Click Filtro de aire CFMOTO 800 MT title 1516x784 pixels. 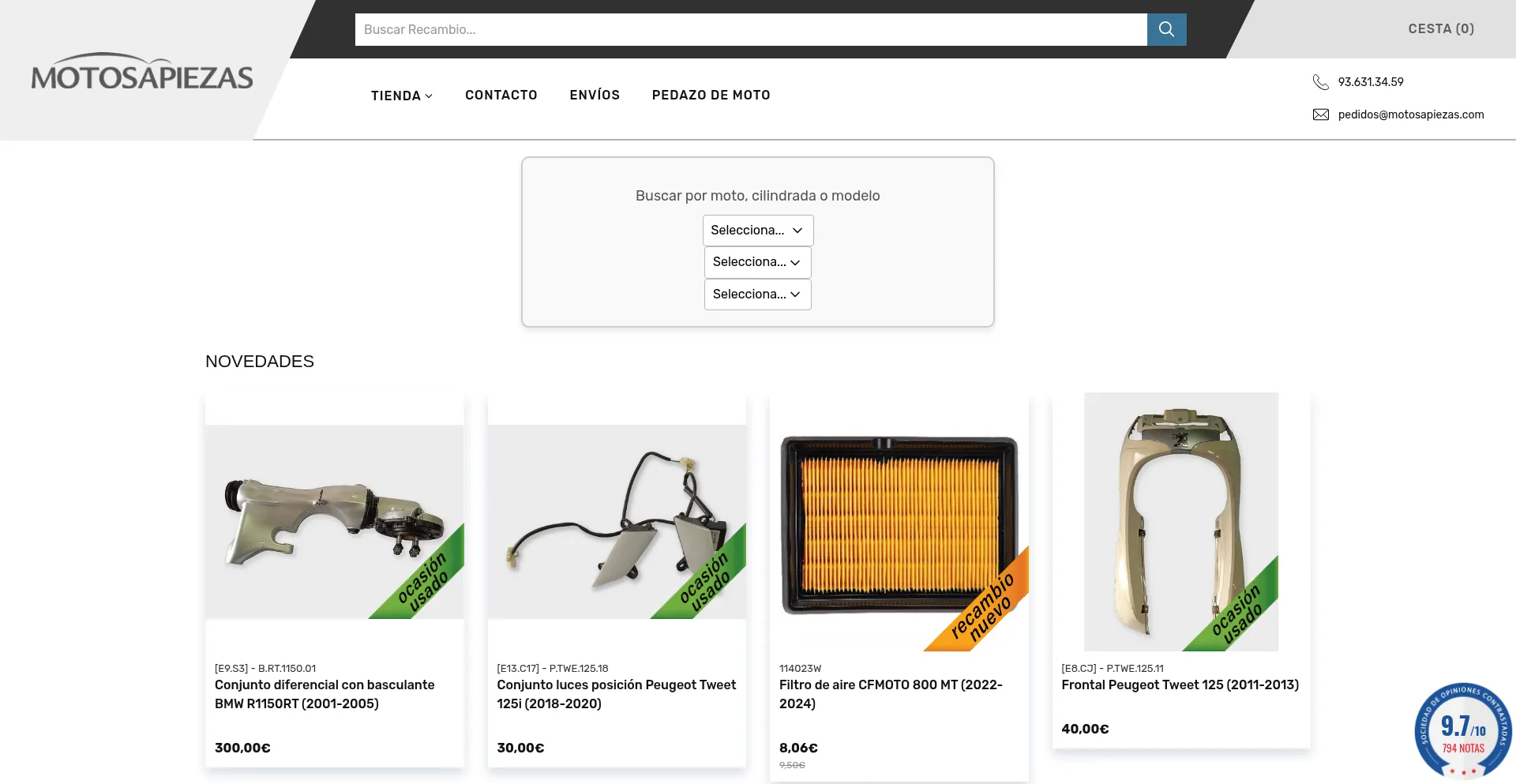click(891, 694)
